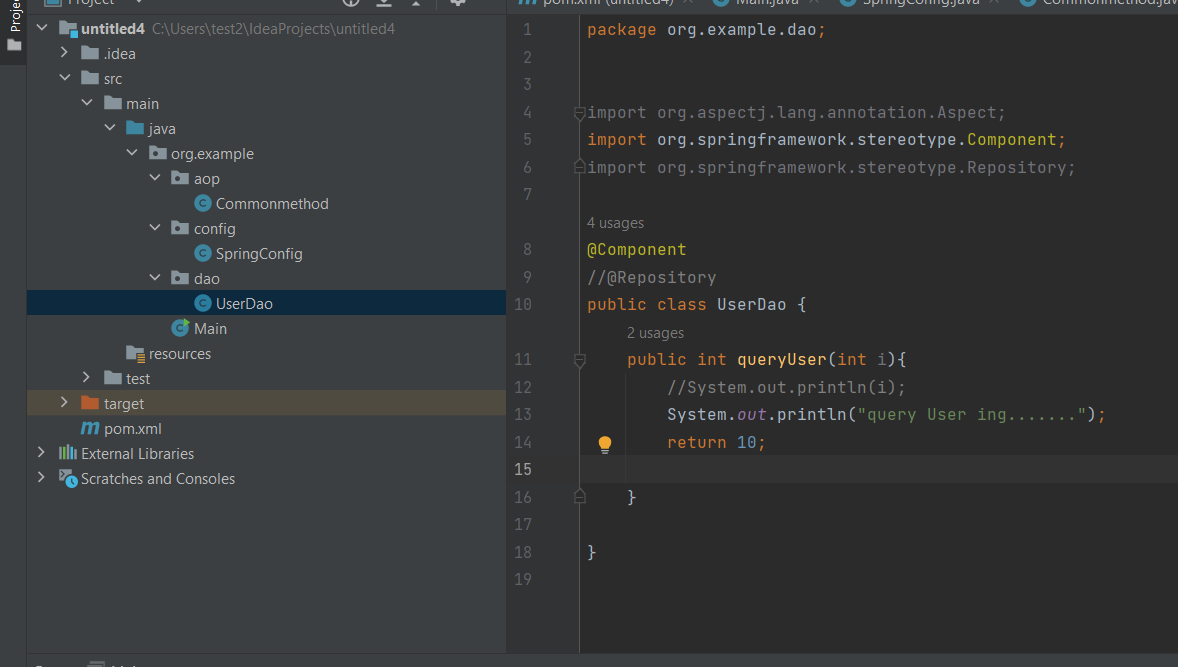The image size is (1178, 667).
Task: Show the 2 usages of queryUser
Action: tap(655, 333)
